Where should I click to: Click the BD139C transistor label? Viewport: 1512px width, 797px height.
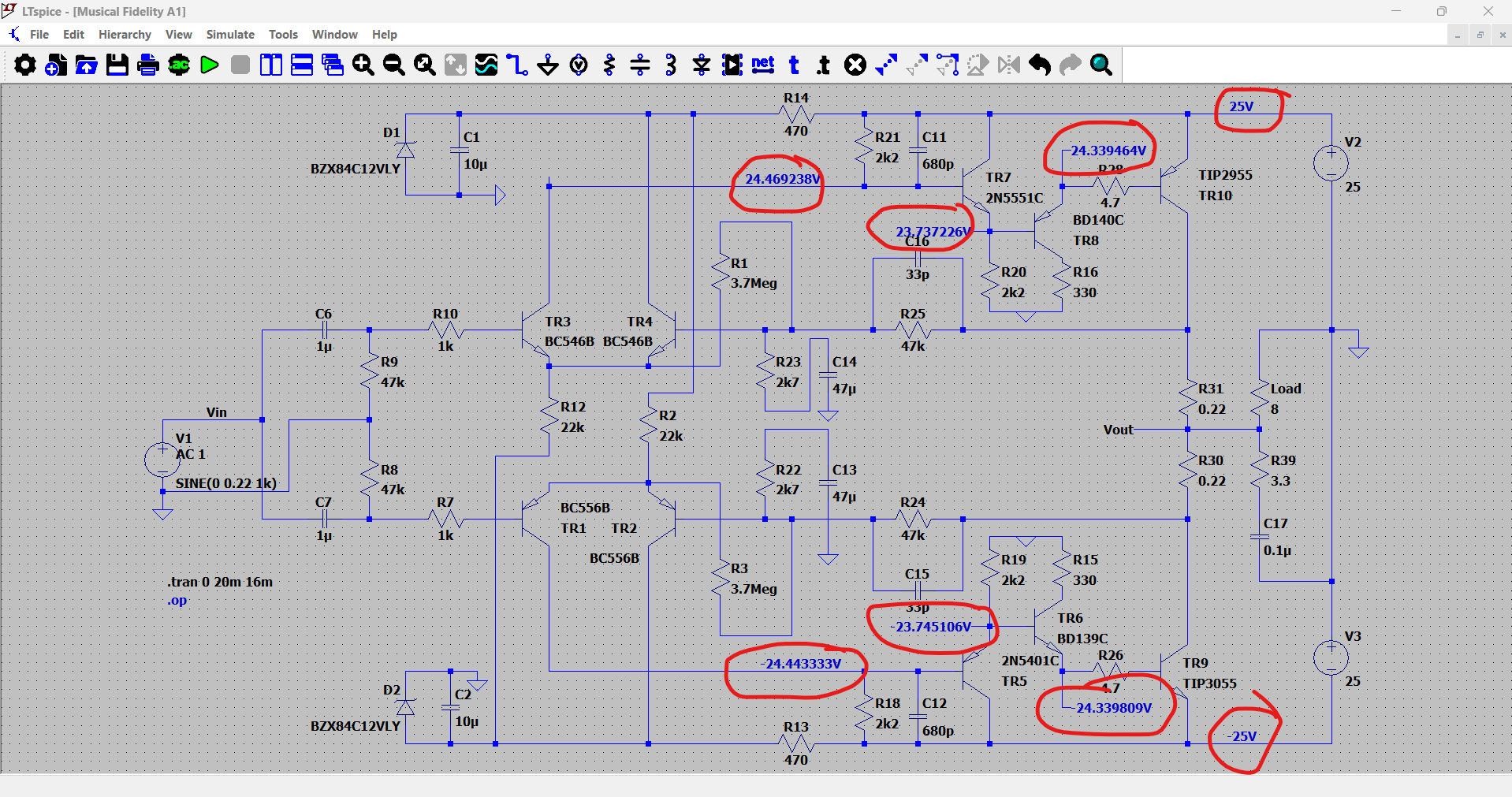click(x=1082, y=639)
